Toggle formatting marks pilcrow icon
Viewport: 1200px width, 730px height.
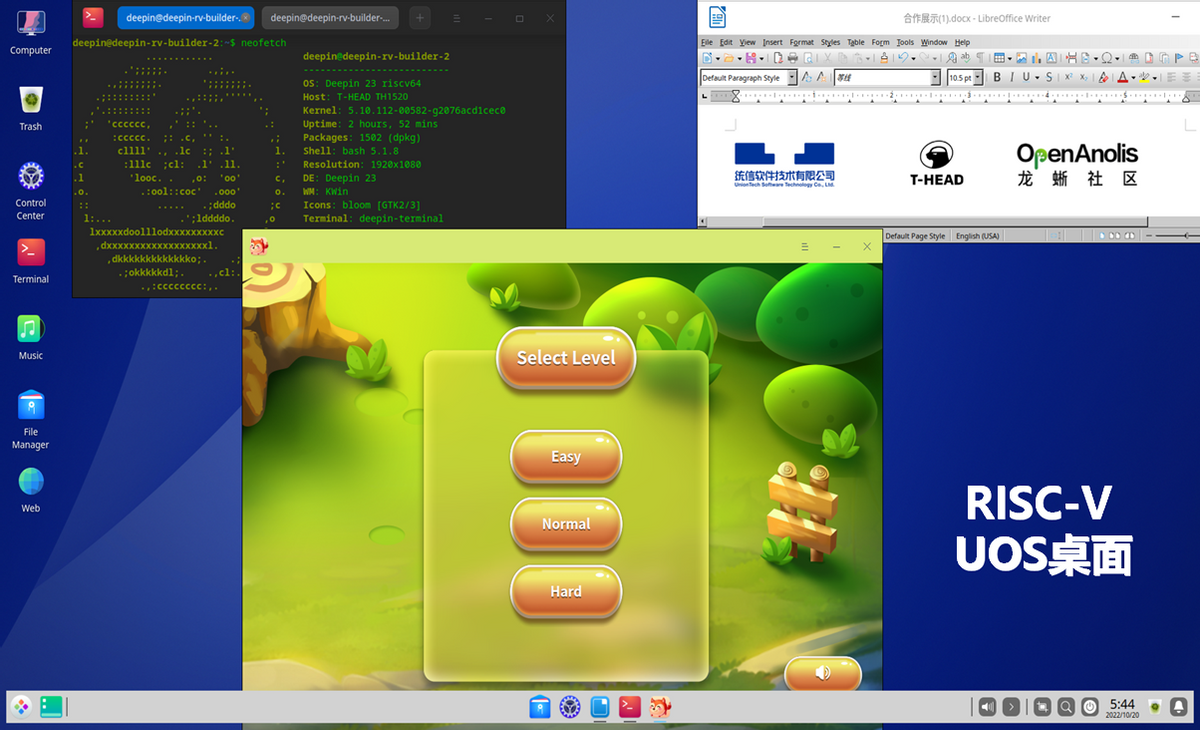point(981,59)
